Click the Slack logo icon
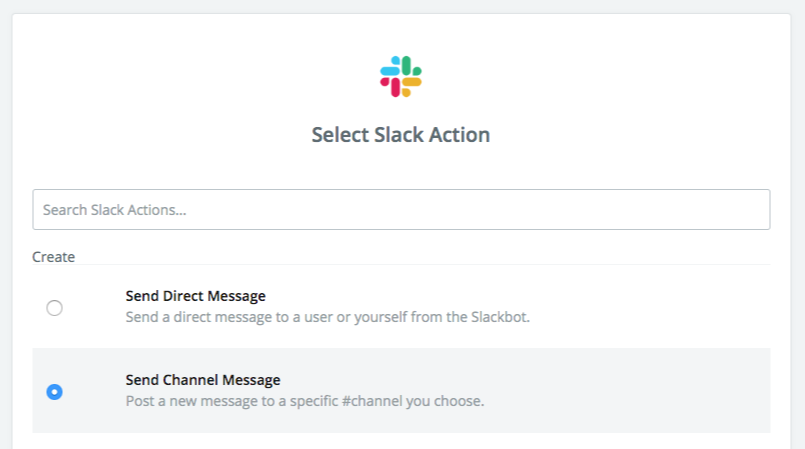Screen dimensions: 805x449 coord(401,77)
